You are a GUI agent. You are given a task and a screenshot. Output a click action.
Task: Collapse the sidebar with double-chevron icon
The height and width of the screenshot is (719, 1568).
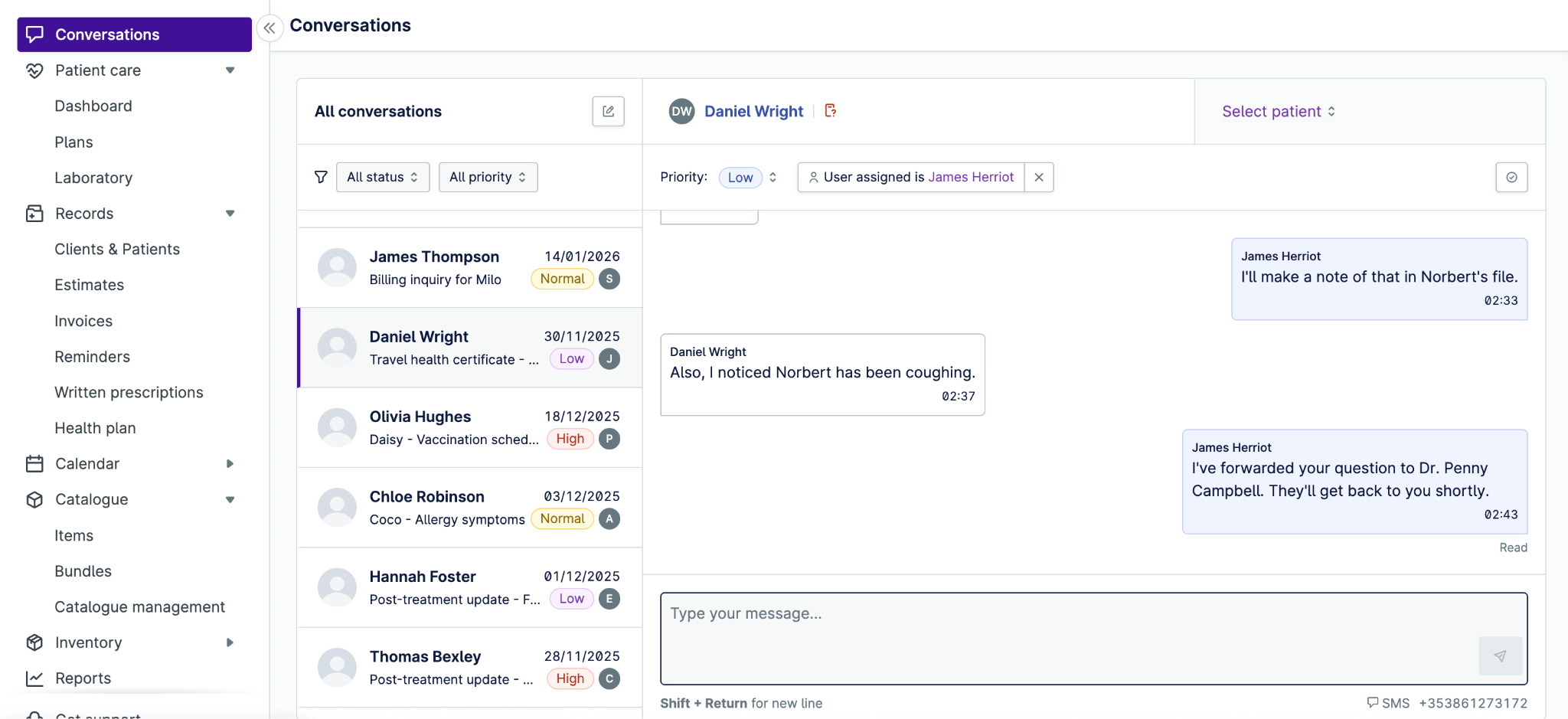point(269,28)
